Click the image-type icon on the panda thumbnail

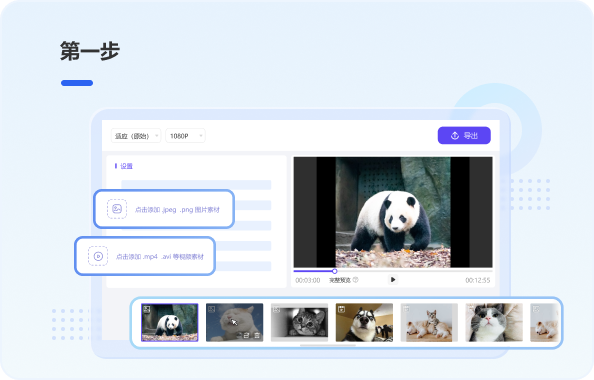pos(147,309)
